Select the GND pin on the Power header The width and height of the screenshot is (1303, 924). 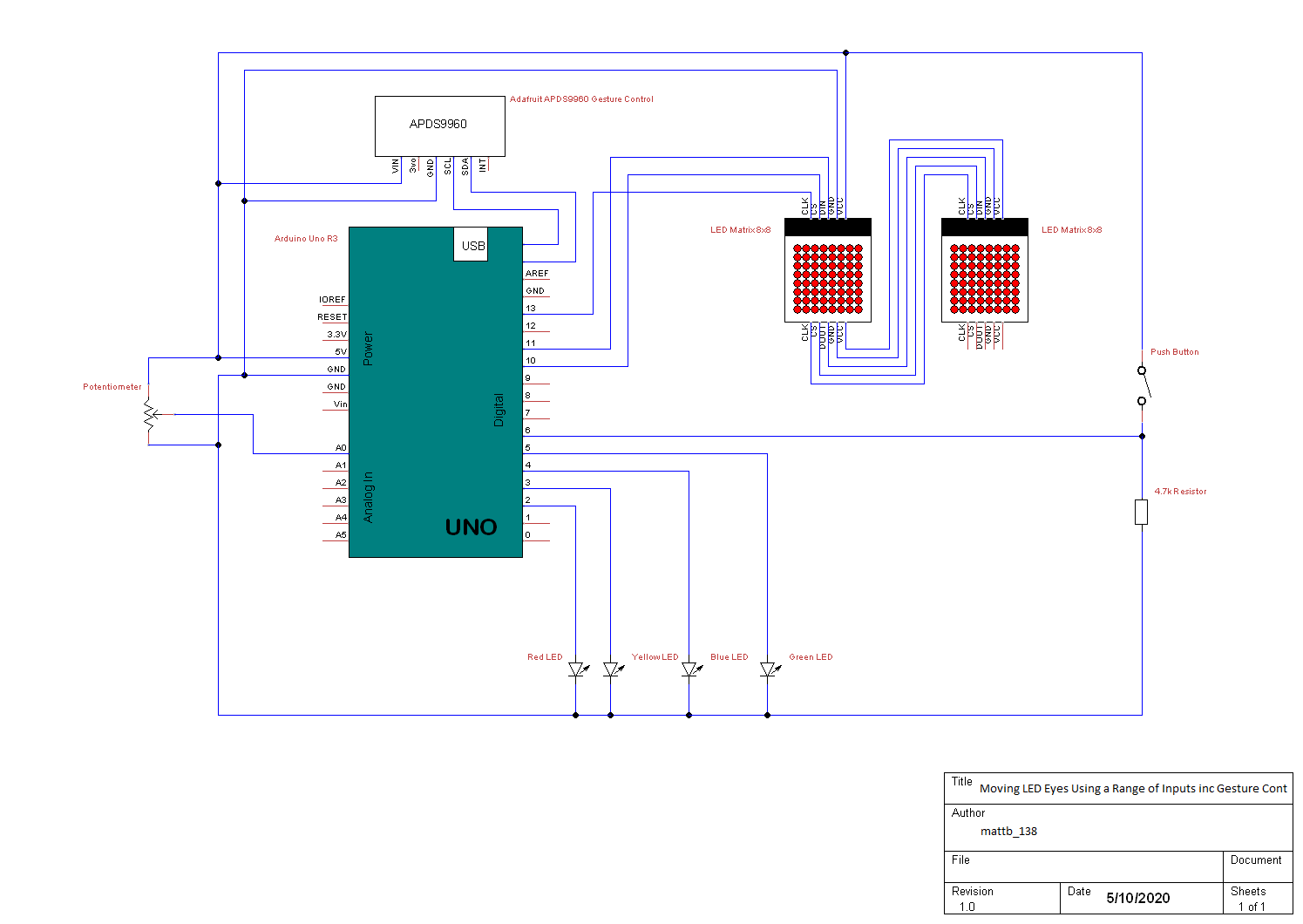[335, 369]
